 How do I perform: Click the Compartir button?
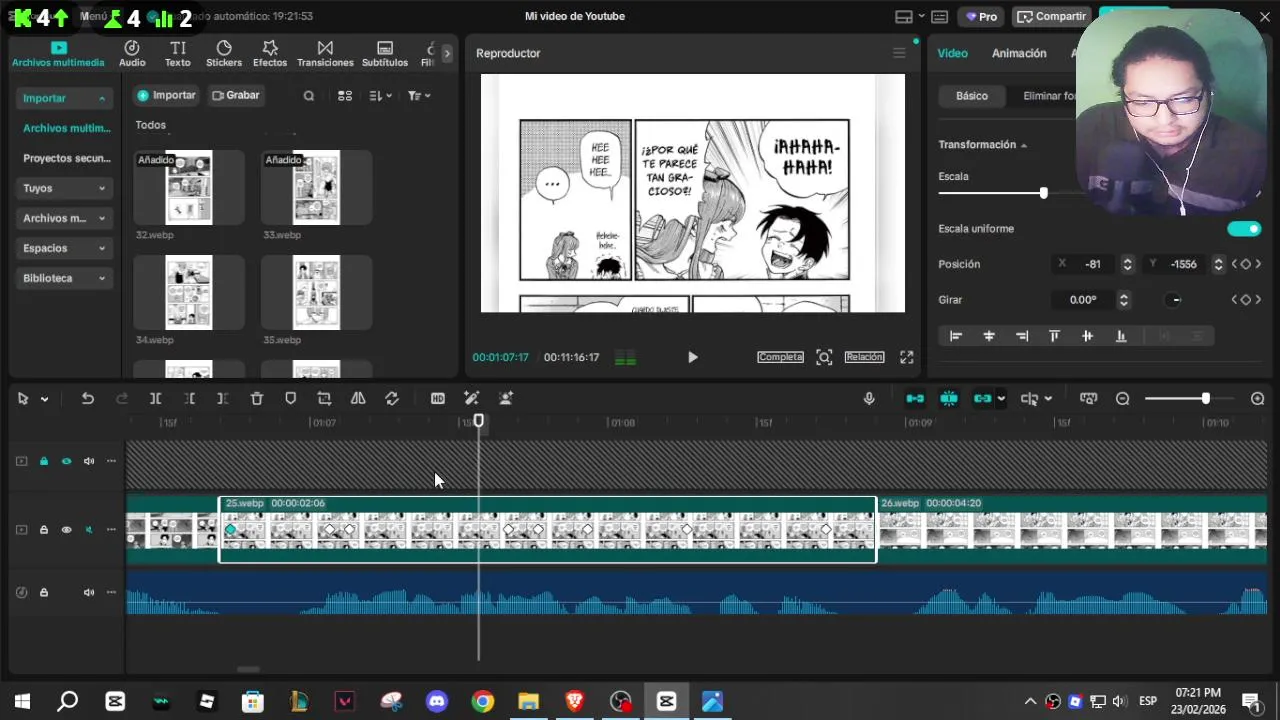[1051, 16]
